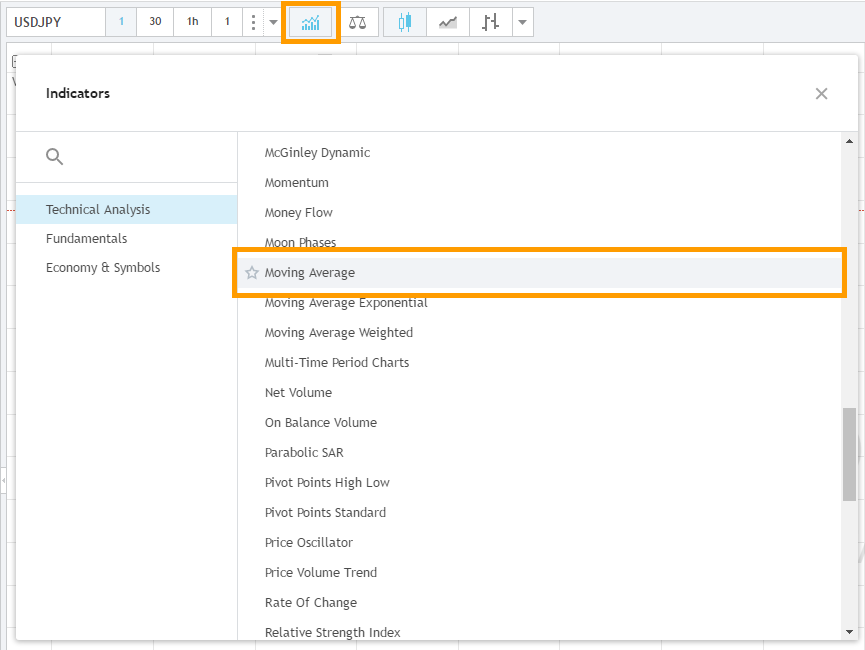This screenshot has width=865, height=650.
Task: Select the 30 minute interval button
Action: click(x=155, y=22)
